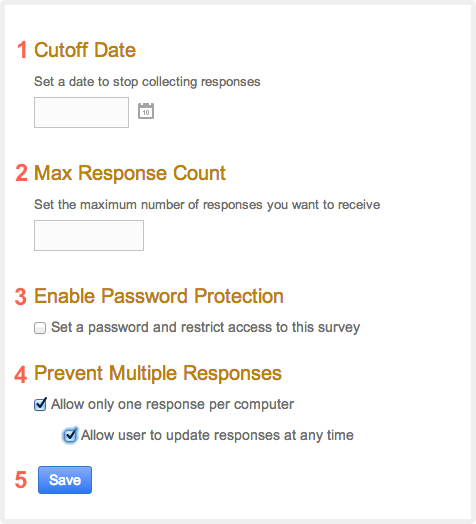Click step number 1 beside Cutoff Date

pyautogui.click(x=22, y=50)
